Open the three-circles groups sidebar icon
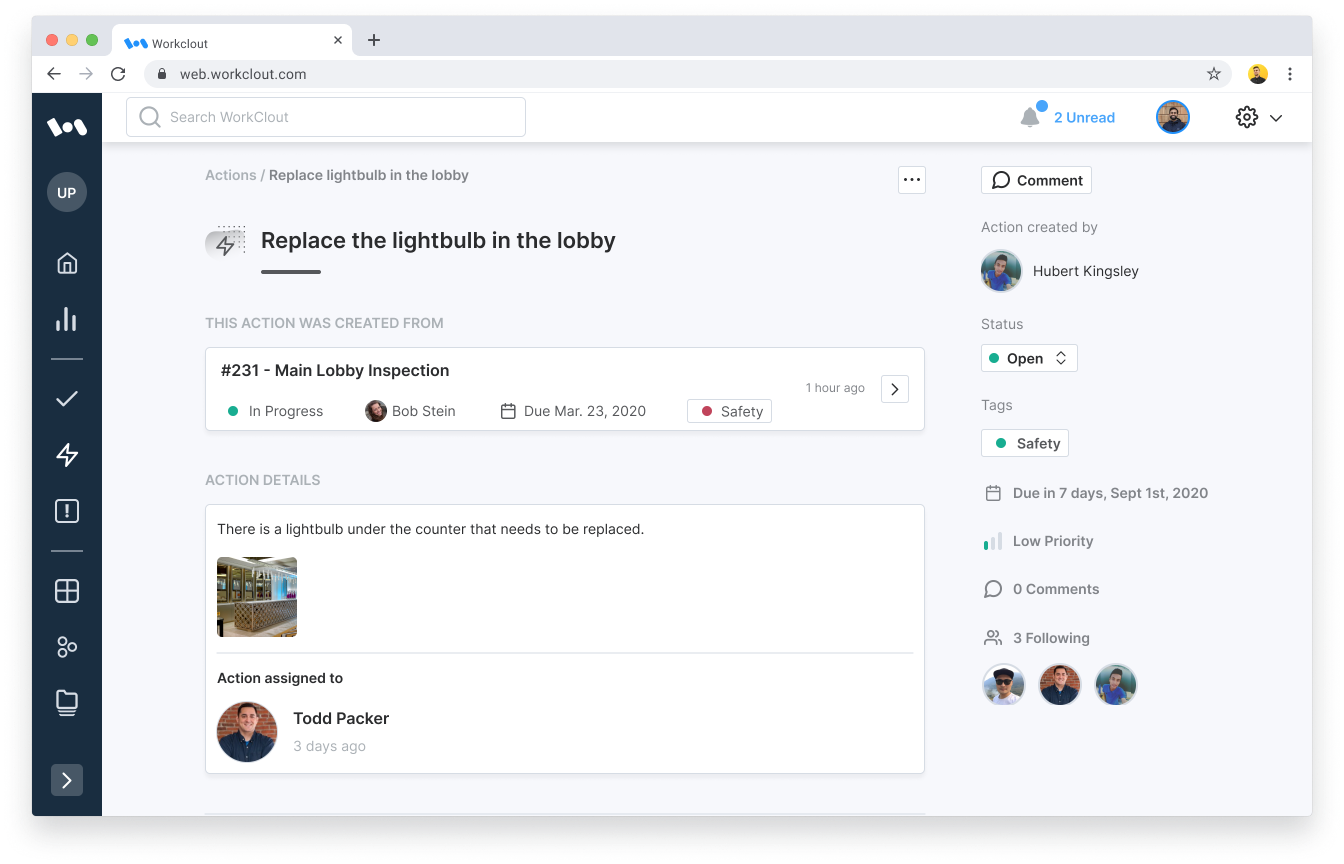Screen dimensions: 1344x864 point(67,647)
